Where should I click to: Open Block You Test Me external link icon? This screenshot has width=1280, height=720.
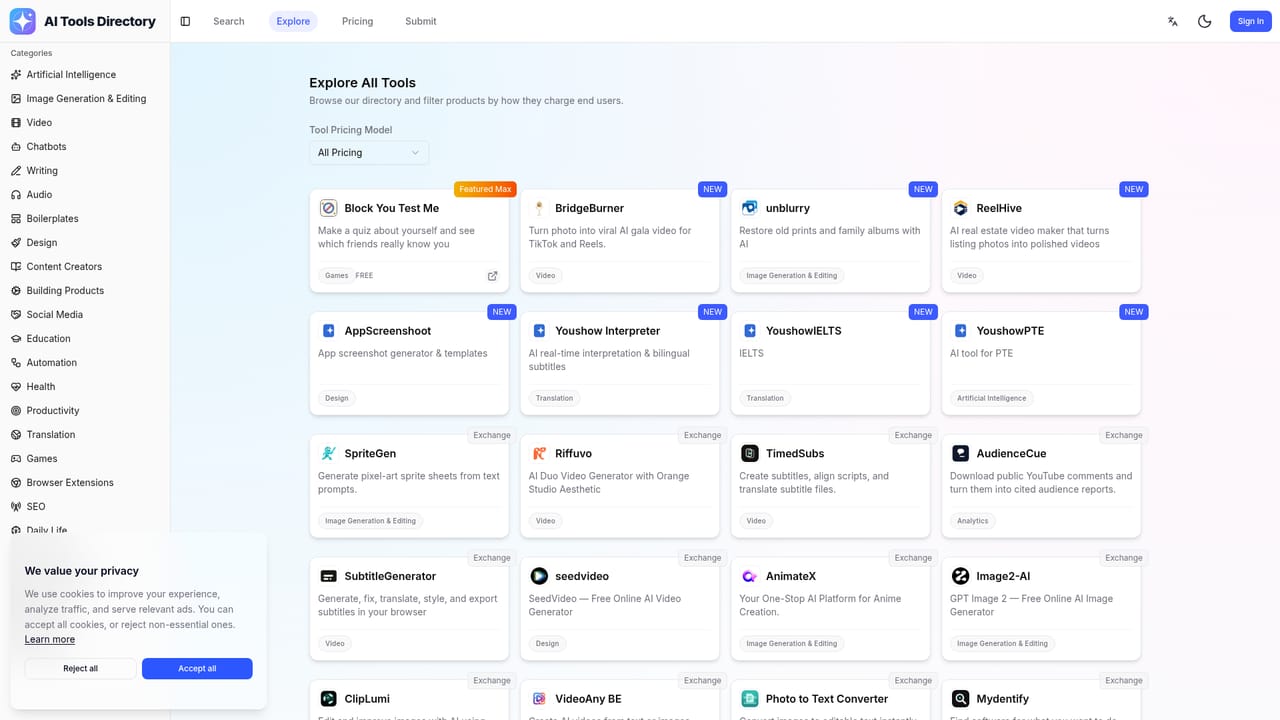(x=492, y=276)
